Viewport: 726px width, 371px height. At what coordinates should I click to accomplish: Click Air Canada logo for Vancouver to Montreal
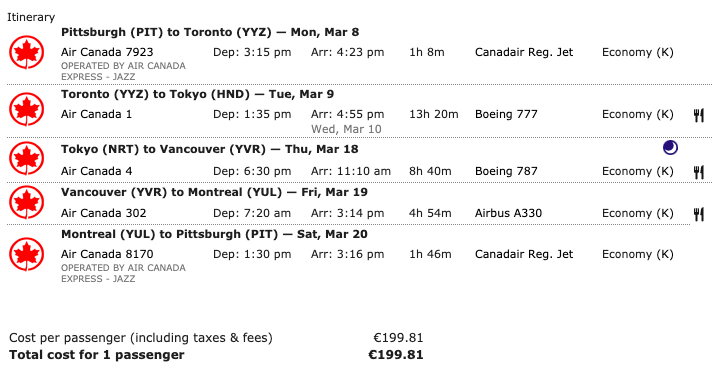click(x=26, y=202)
